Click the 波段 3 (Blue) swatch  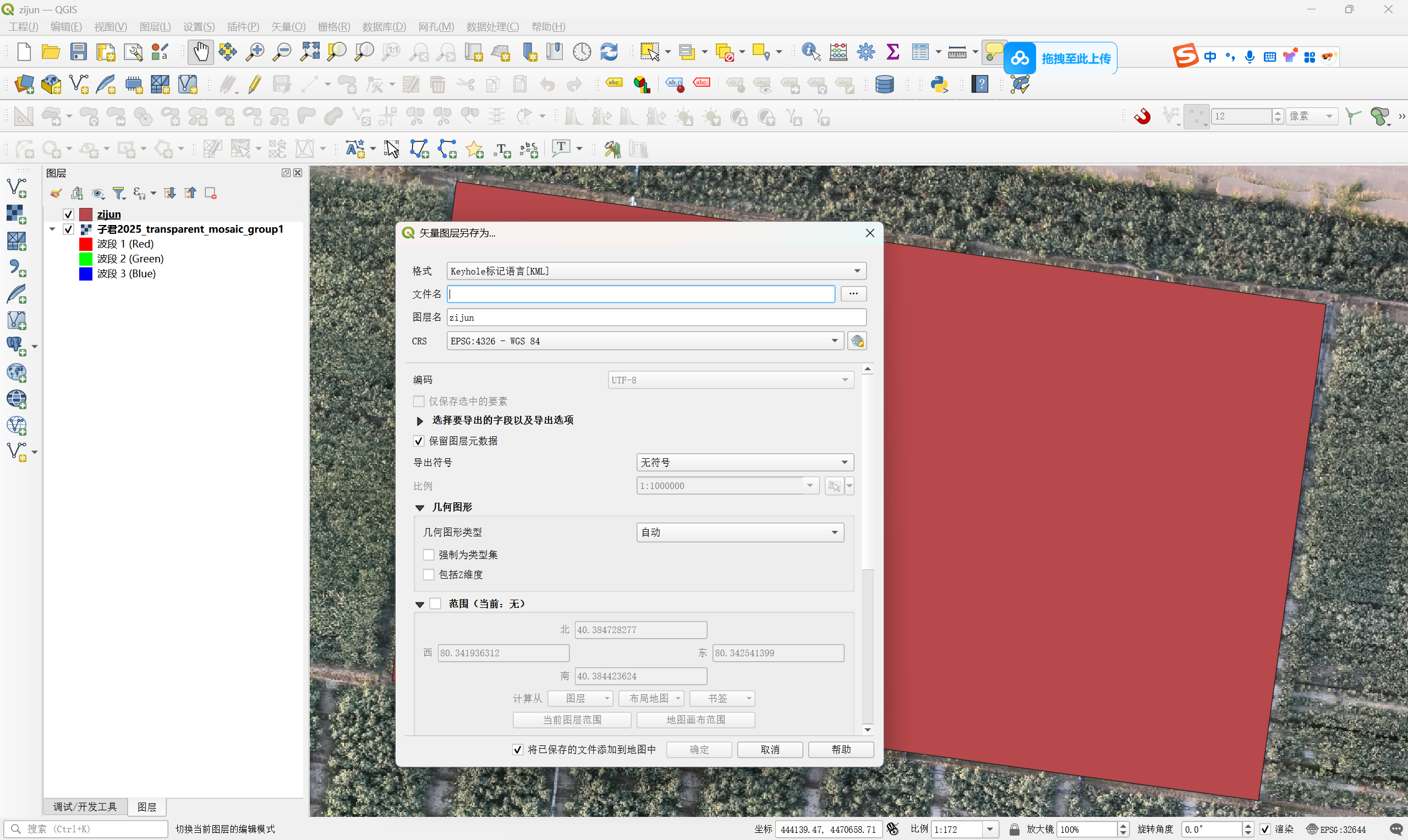85,274
